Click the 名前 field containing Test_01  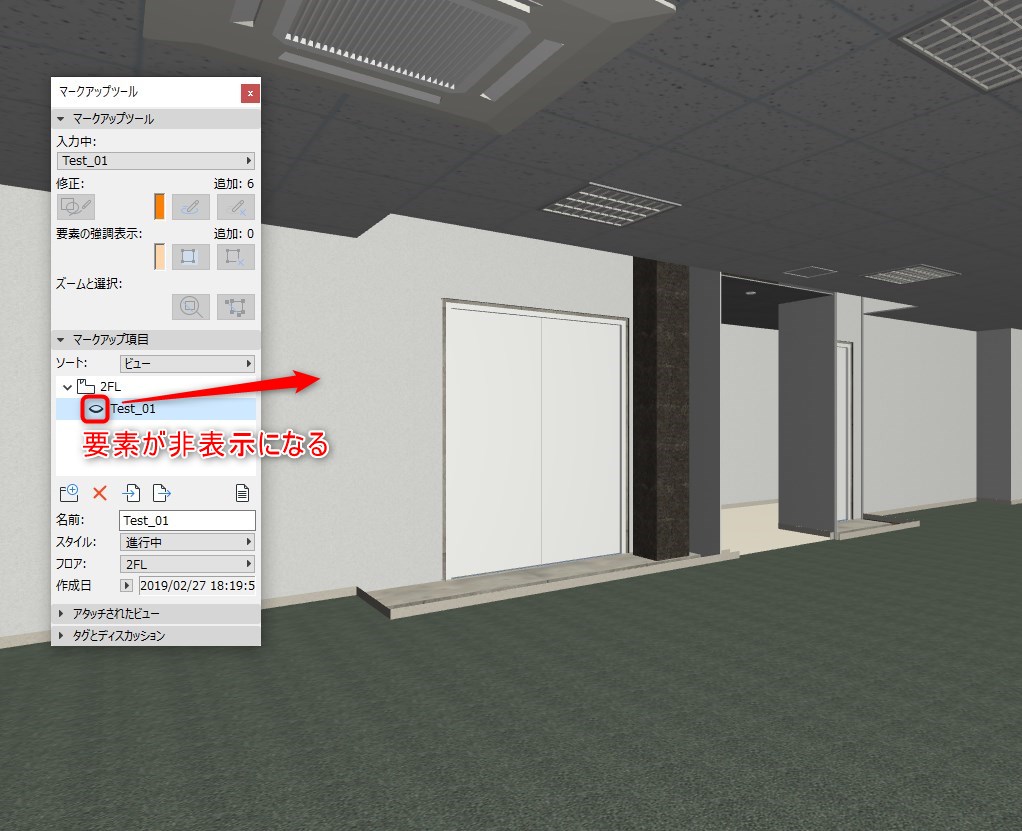(x=187, y=520)
